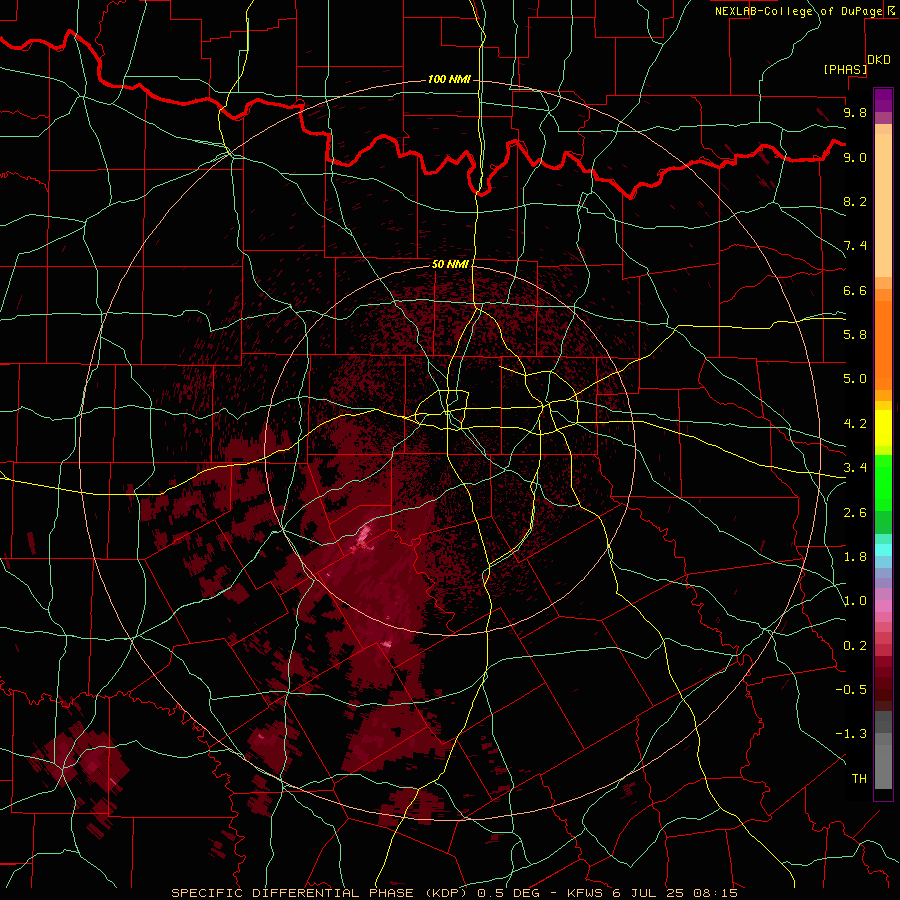Image resolution: width=900 pixels, height=900 pixels.
Task: Click the KFWS radar site identifier
Action: 585,893
